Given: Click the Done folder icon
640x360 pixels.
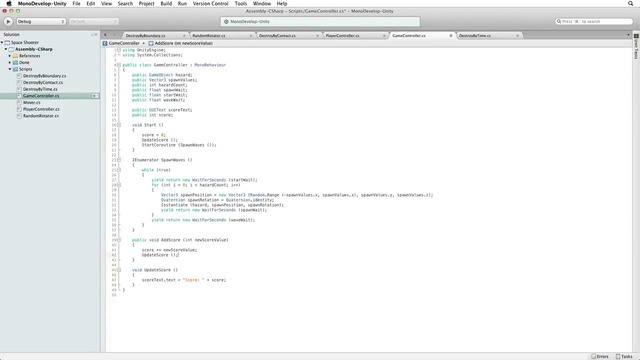Looking at the screenshot, I should [15, 62].
